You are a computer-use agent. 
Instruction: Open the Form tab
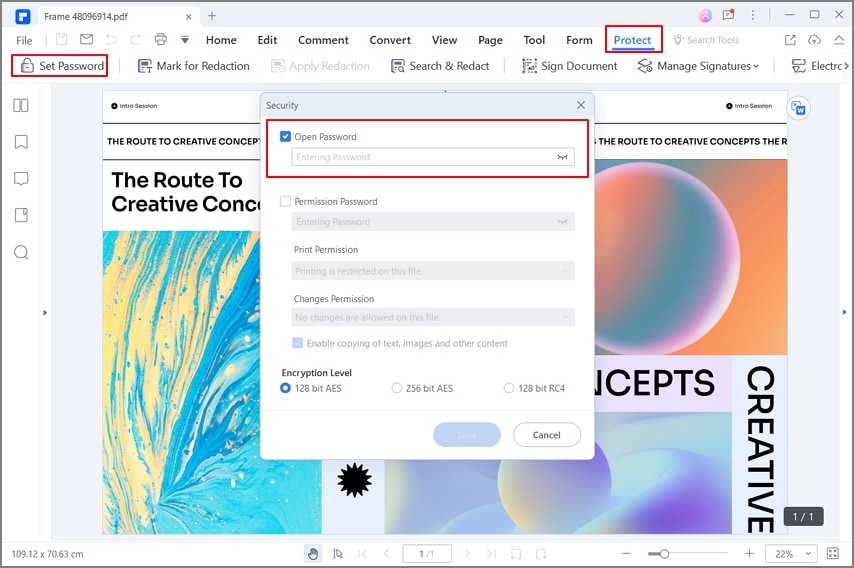coord(579,40)
